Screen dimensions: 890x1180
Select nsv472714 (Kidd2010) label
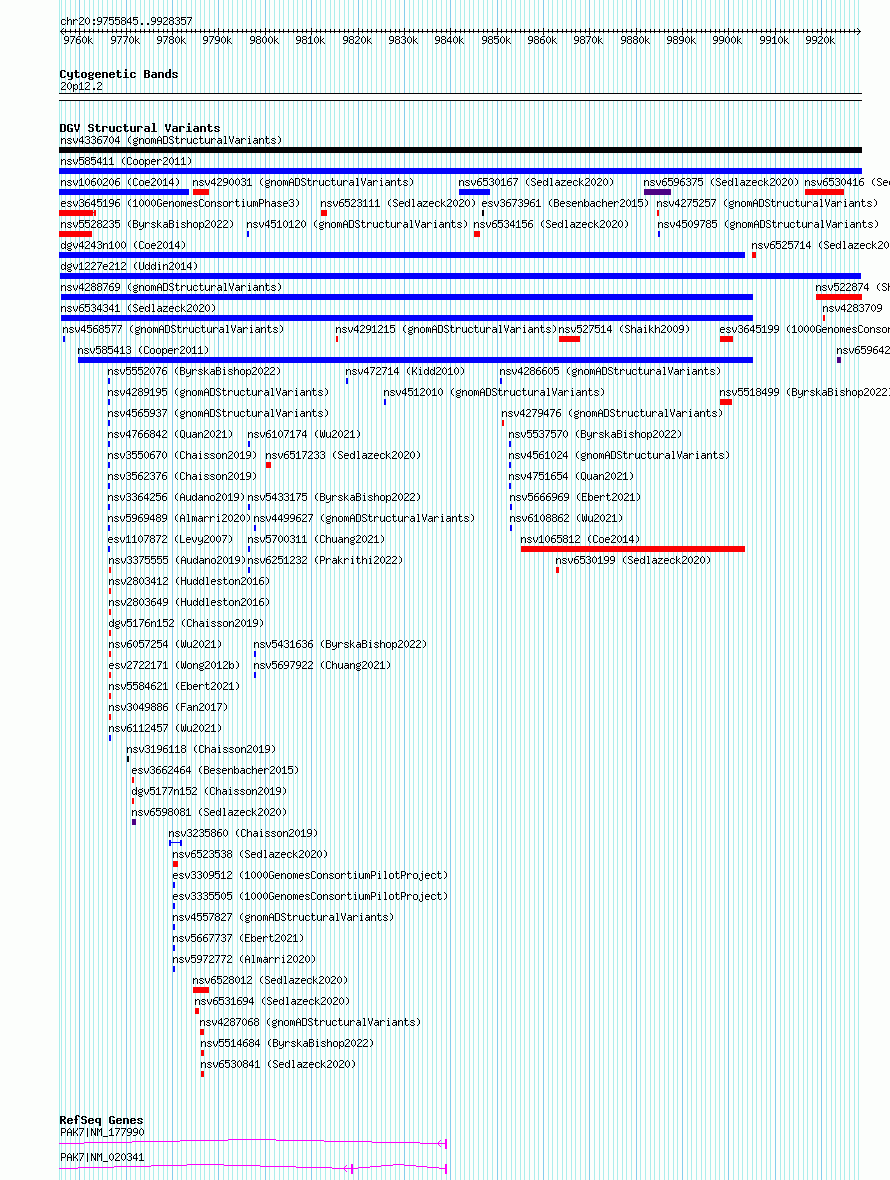(x=406, y=372)
